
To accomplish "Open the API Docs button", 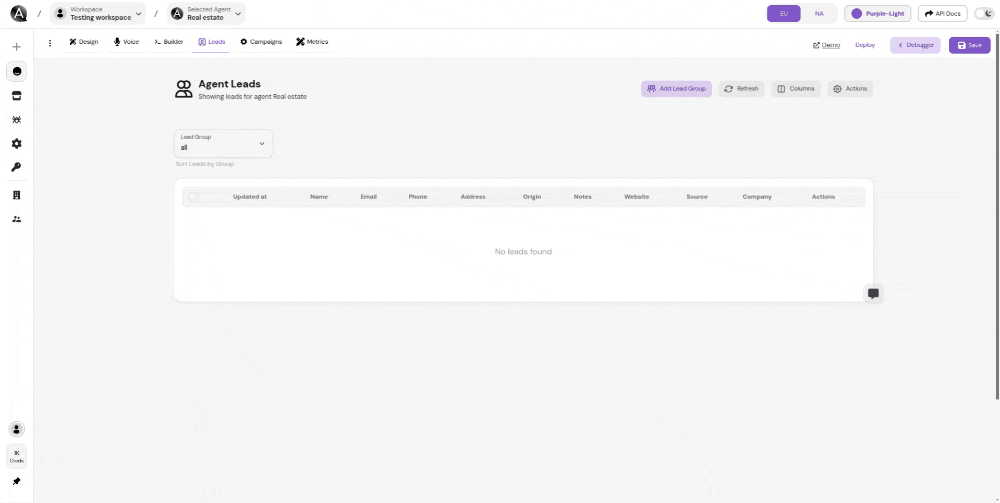I will 943,13.
